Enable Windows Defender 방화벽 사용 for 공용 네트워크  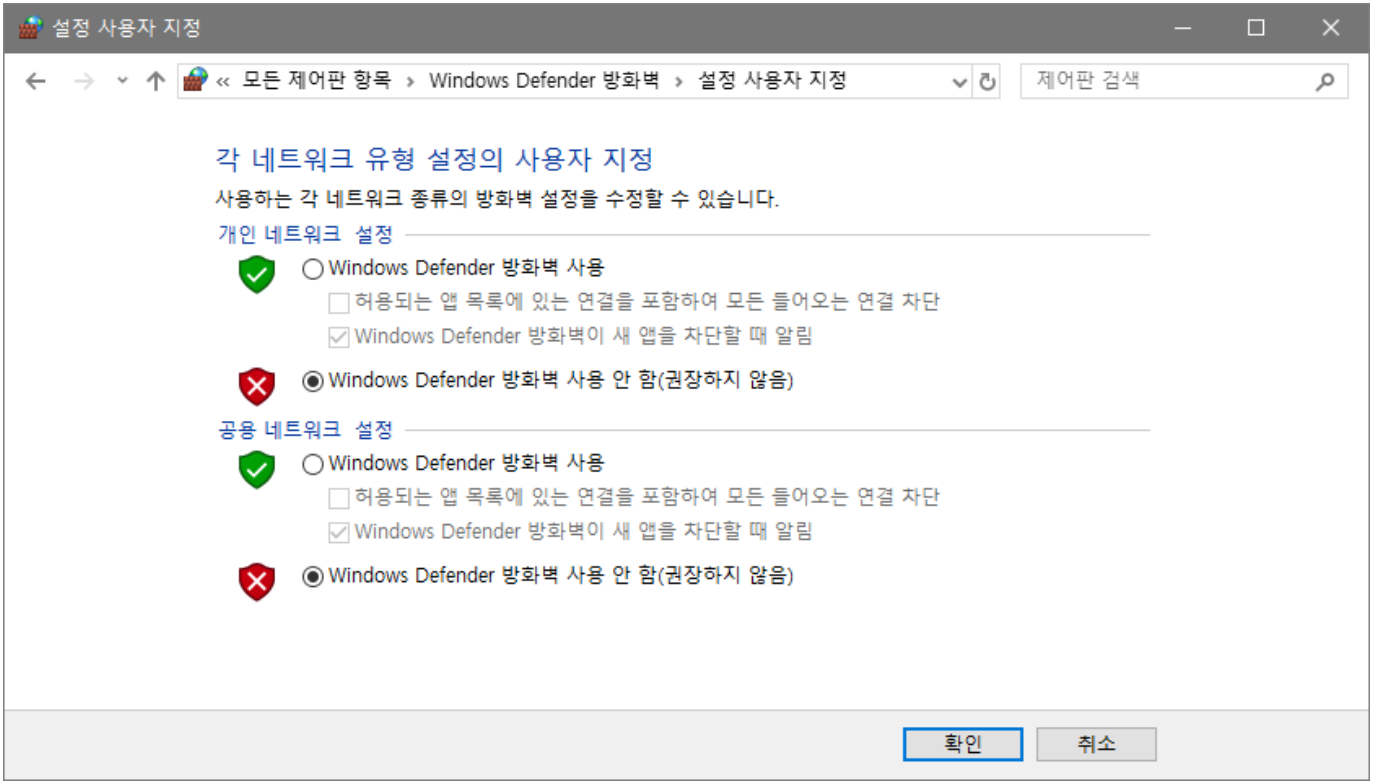pos(313,464)
